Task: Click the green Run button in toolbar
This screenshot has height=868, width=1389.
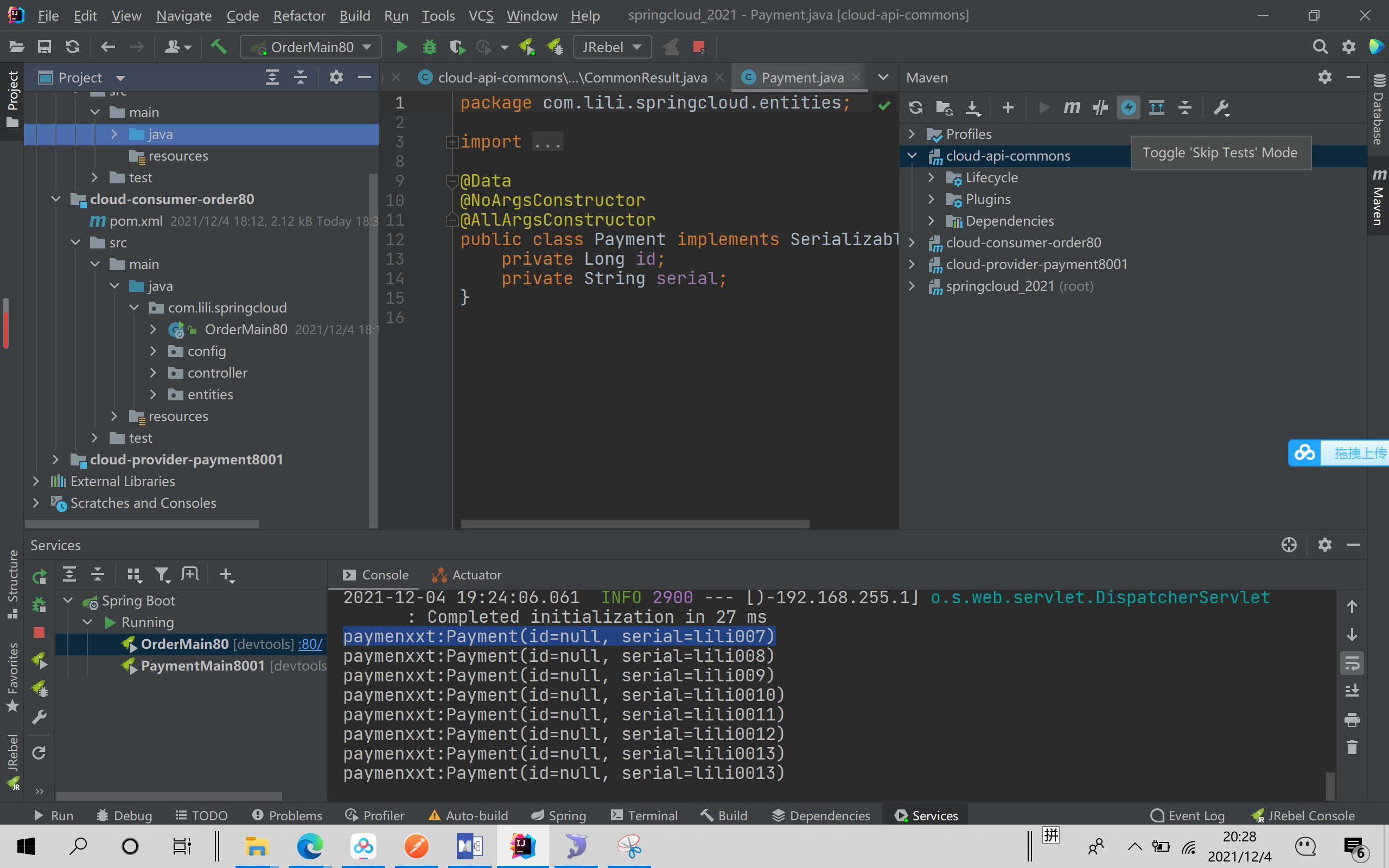Action: coord(402,47)
